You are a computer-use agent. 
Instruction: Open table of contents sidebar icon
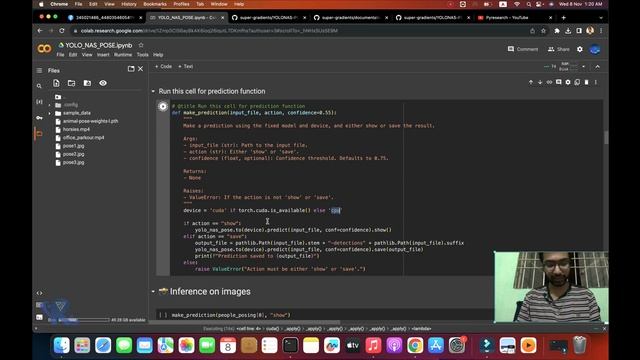[x=39, y=71]
